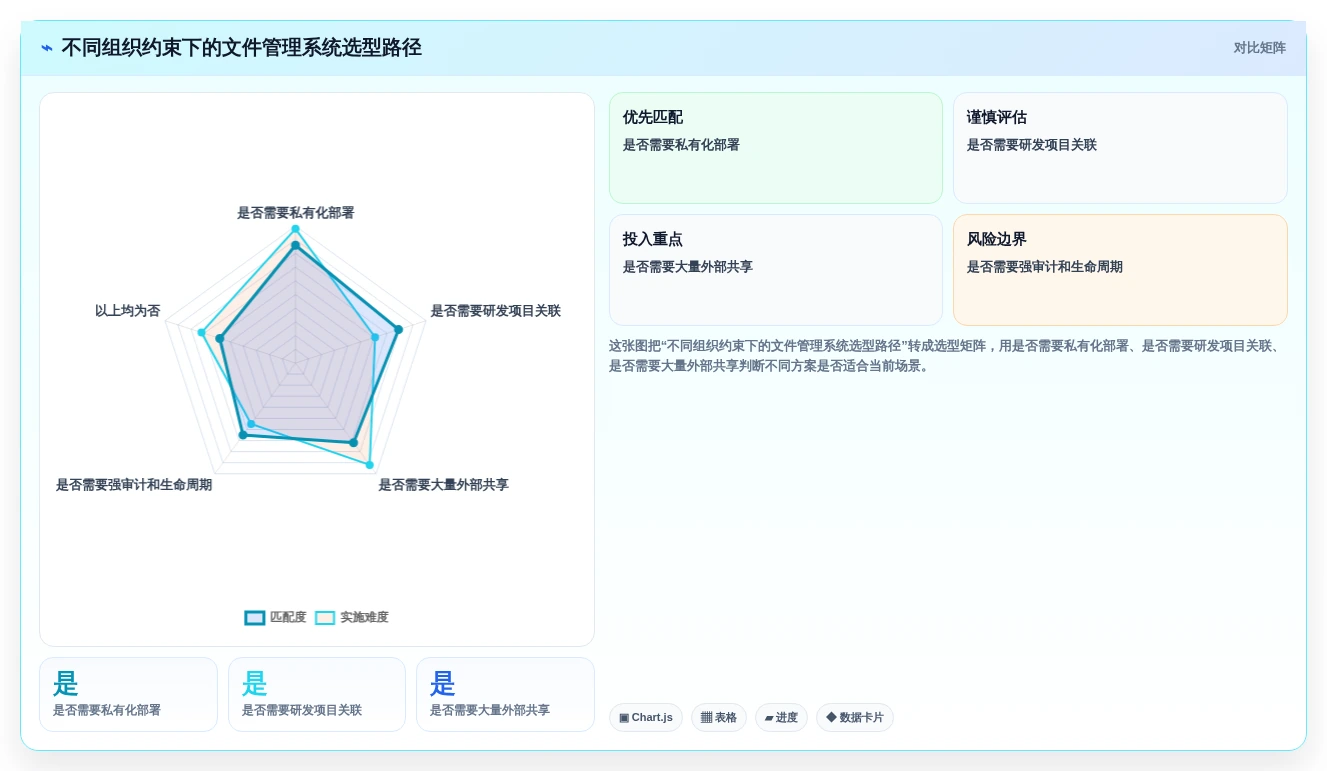
Task: Click the bar icon in 进度 tag
Action: (769, 718)
